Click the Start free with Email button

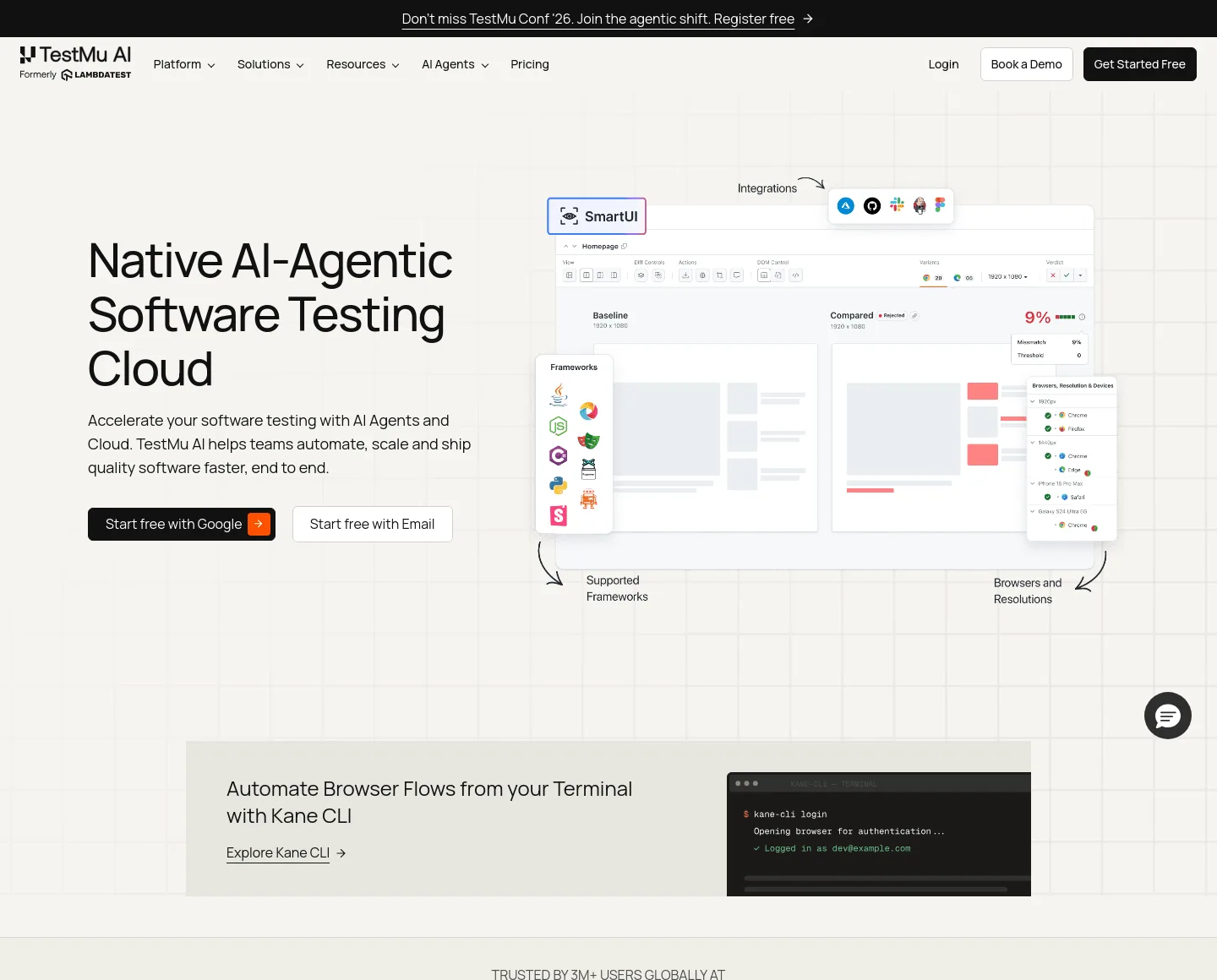tap(372, 524)
